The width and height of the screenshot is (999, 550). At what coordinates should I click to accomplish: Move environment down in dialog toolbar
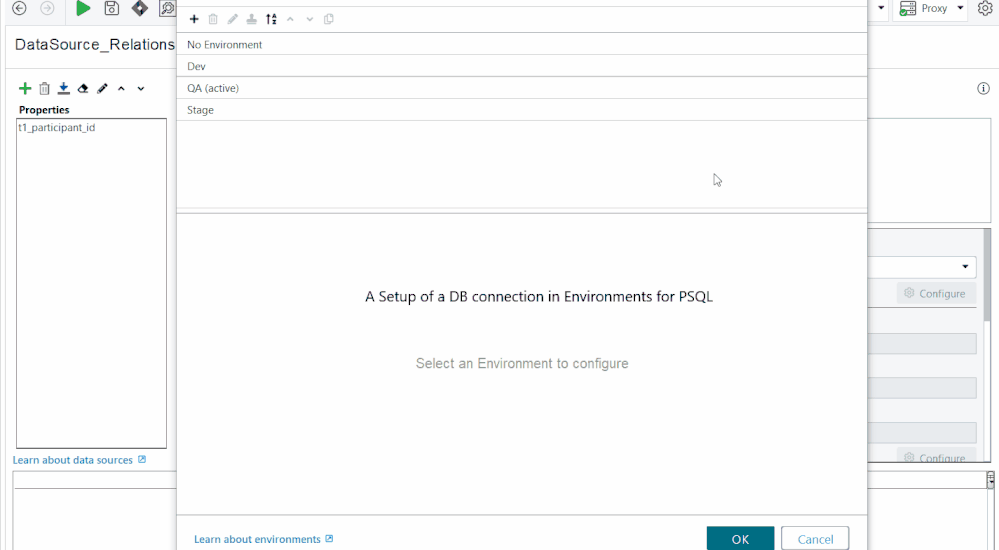pyautogui.click(x=310, y=19)
